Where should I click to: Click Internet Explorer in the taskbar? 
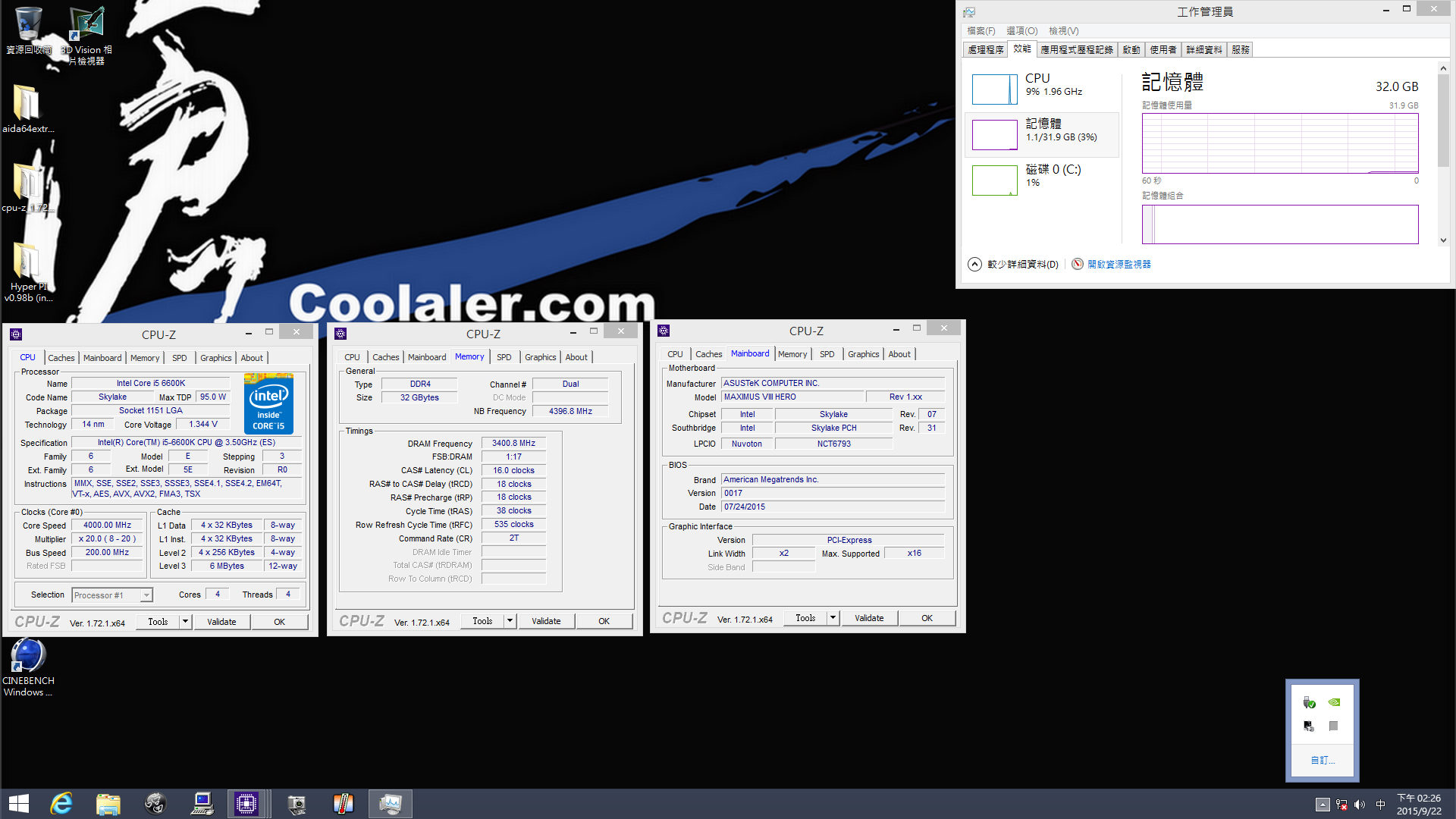61,804
